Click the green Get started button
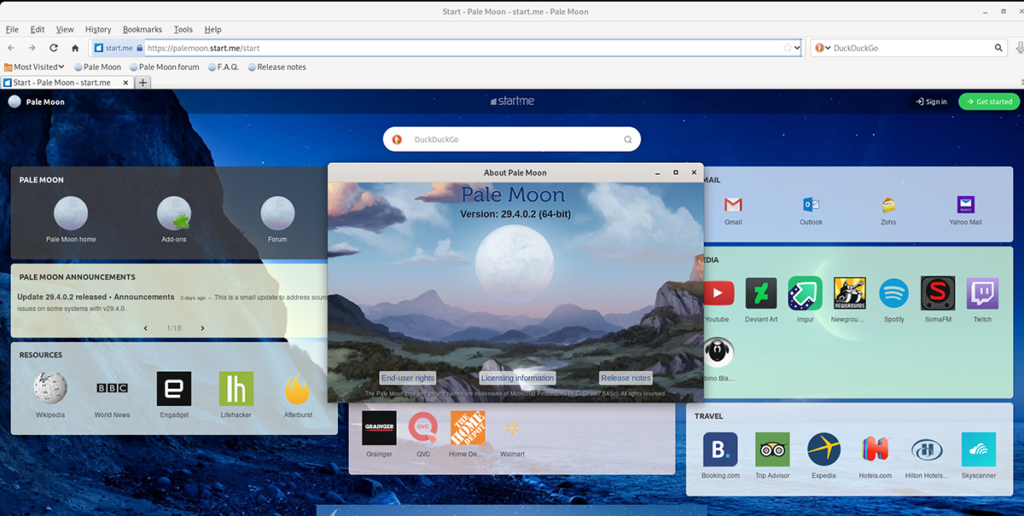This screenshot has width=1024, height=516. 989,101
